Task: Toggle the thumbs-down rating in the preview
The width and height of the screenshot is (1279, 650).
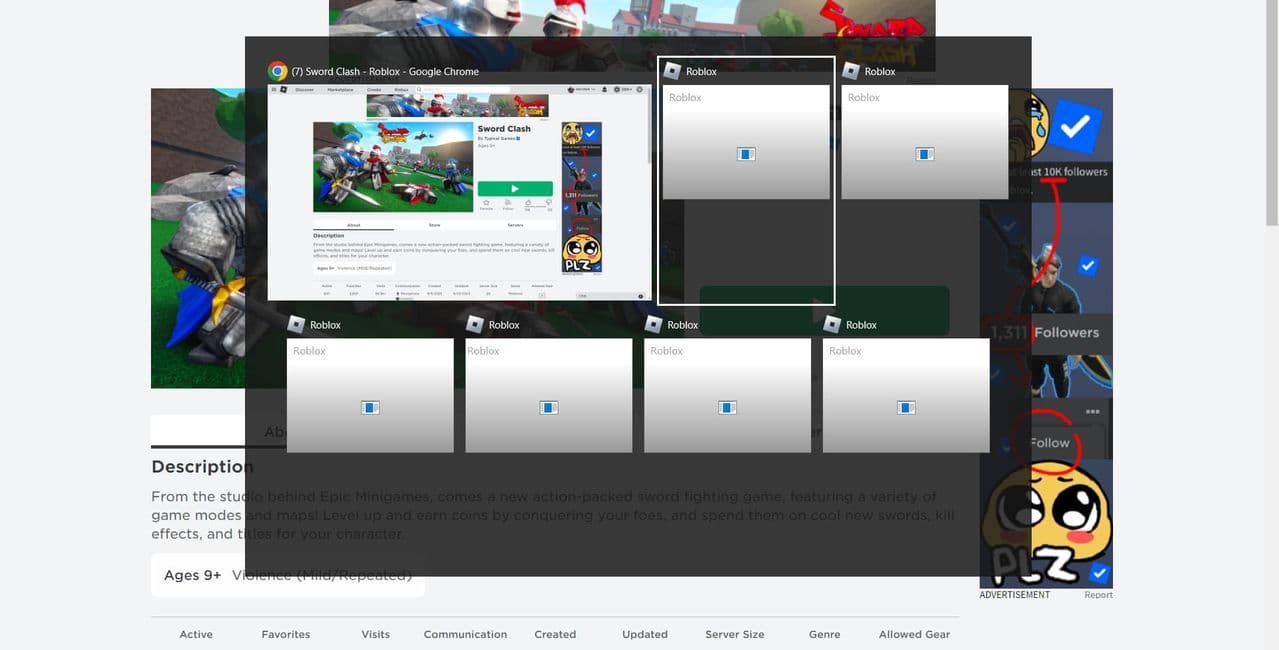Action: [x=548, y=201]
